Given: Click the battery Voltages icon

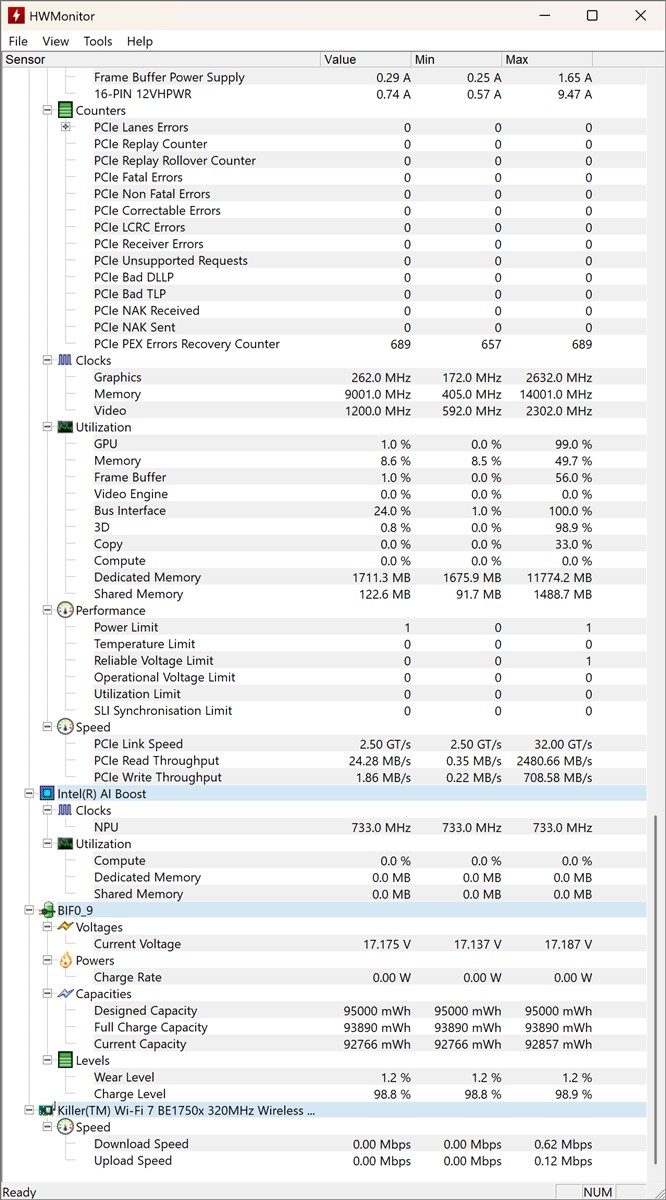Looking at the screenshot, I should point(65,927).
